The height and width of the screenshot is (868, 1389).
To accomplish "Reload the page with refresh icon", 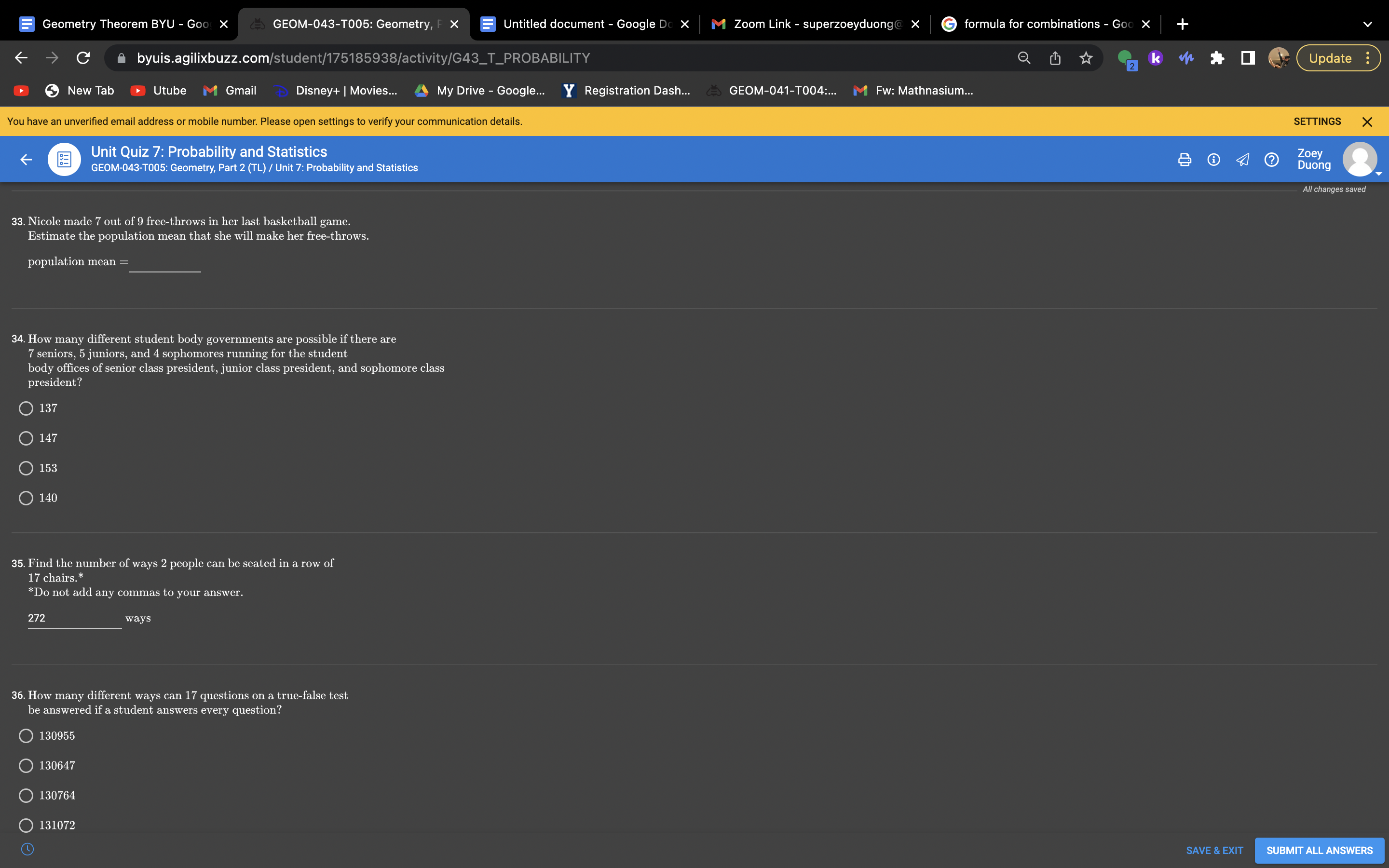I will click(83, 58).
